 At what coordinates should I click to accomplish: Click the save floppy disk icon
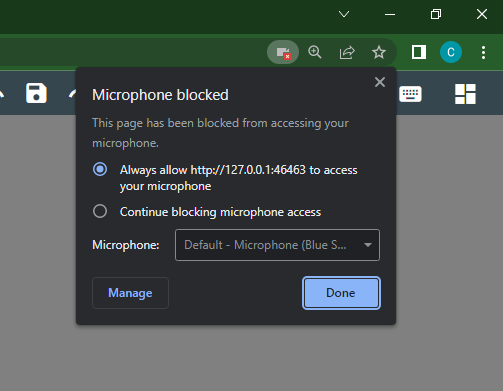36,93
